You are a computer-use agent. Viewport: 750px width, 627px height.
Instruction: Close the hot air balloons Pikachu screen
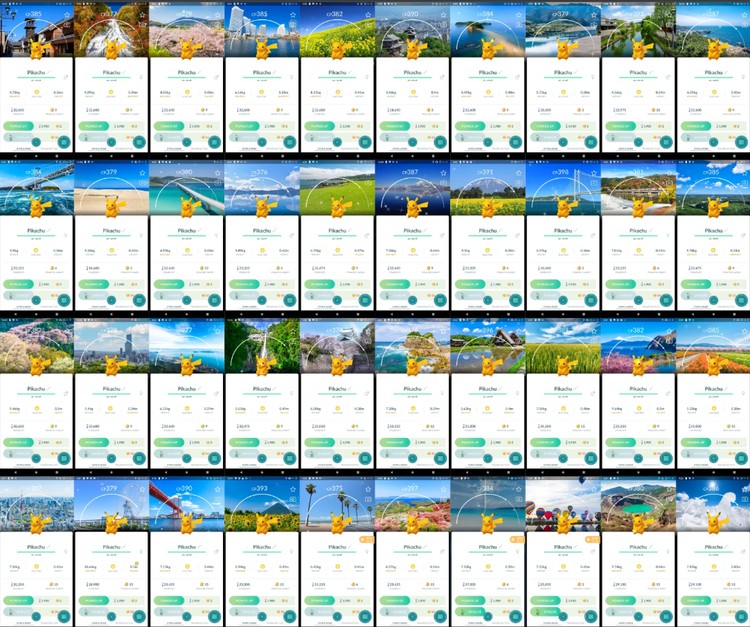(x=562, y=616)
